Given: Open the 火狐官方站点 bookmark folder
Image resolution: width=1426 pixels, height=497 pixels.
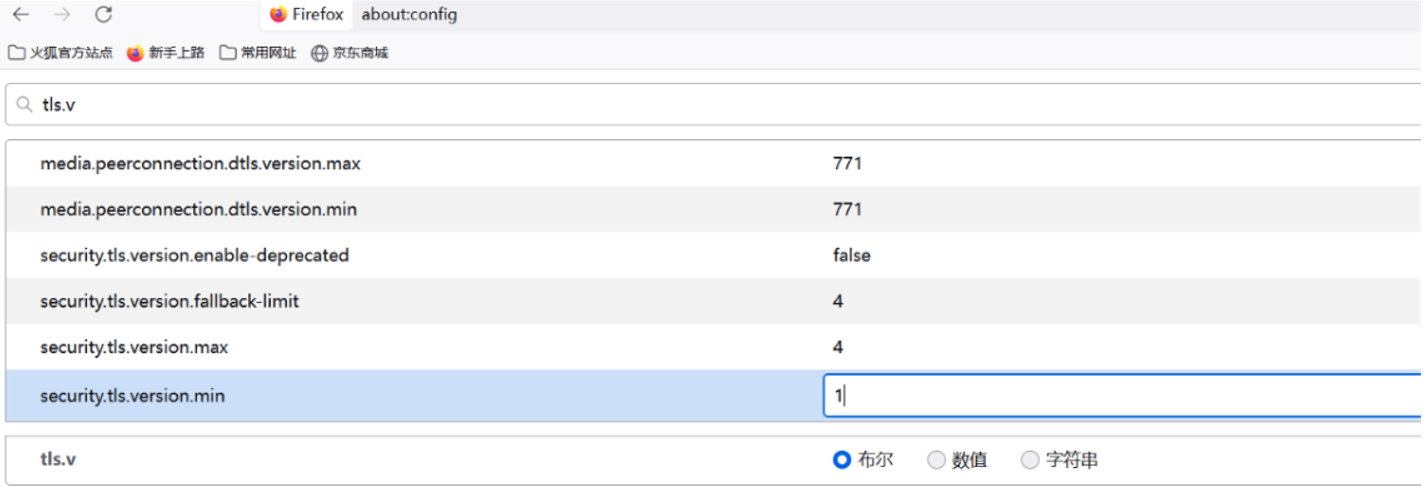Looking at the screenshot, I should tap(60, 53).
